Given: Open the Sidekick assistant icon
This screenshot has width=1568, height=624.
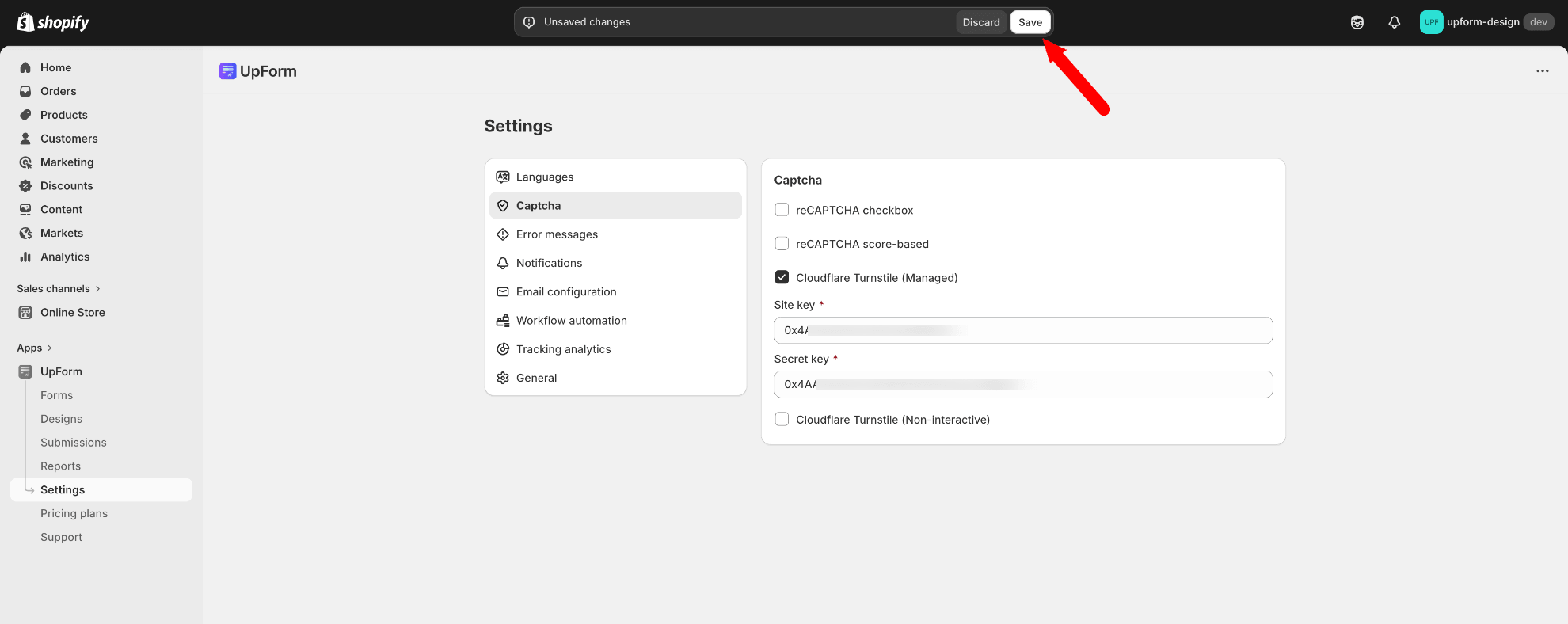Looking at the screenshot, I should tap(1357, 22).
